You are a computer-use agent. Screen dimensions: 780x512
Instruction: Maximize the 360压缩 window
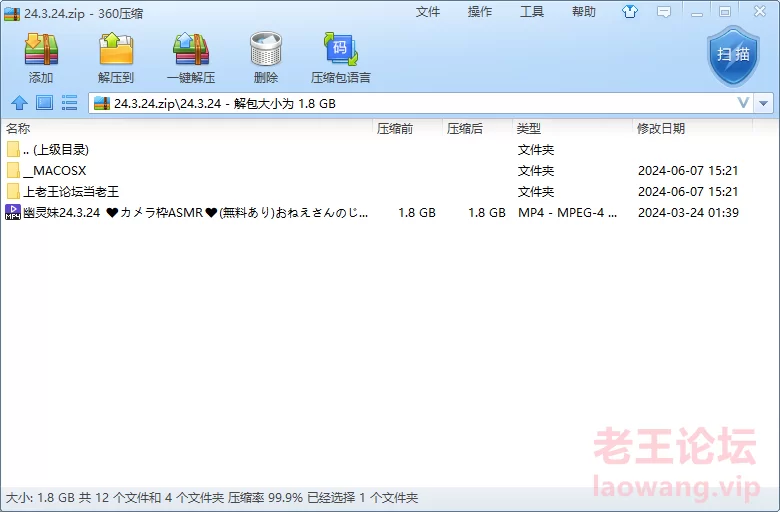725,12
